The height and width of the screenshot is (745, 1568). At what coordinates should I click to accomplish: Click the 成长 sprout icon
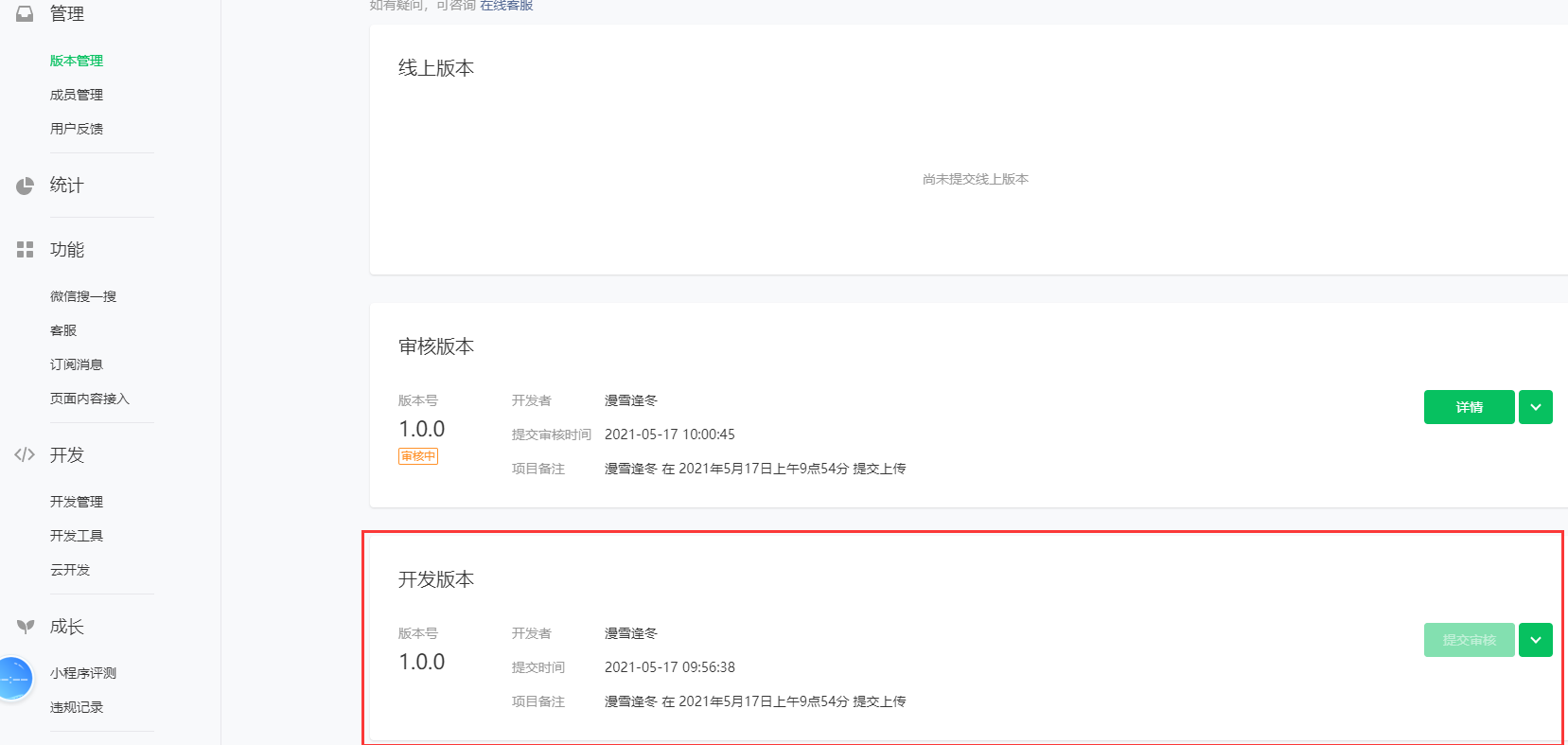pos(25,627)
